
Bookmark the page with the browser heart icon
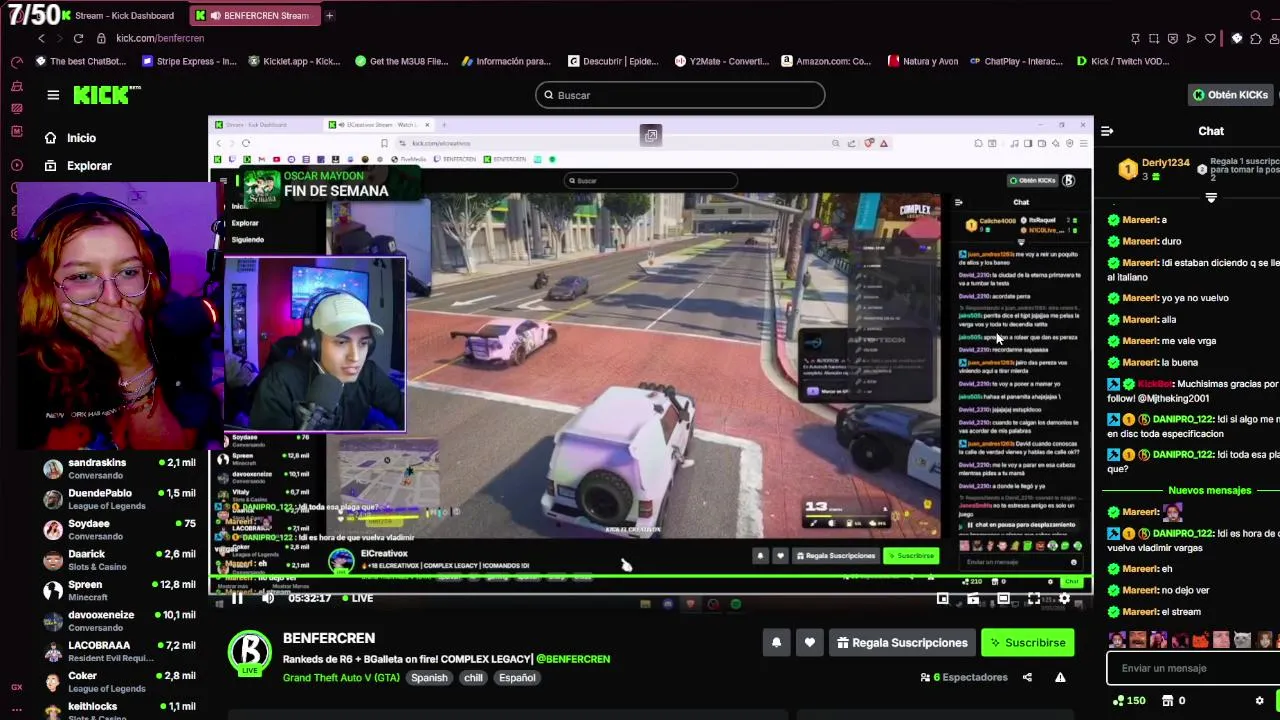click(x=1210, y=38)
